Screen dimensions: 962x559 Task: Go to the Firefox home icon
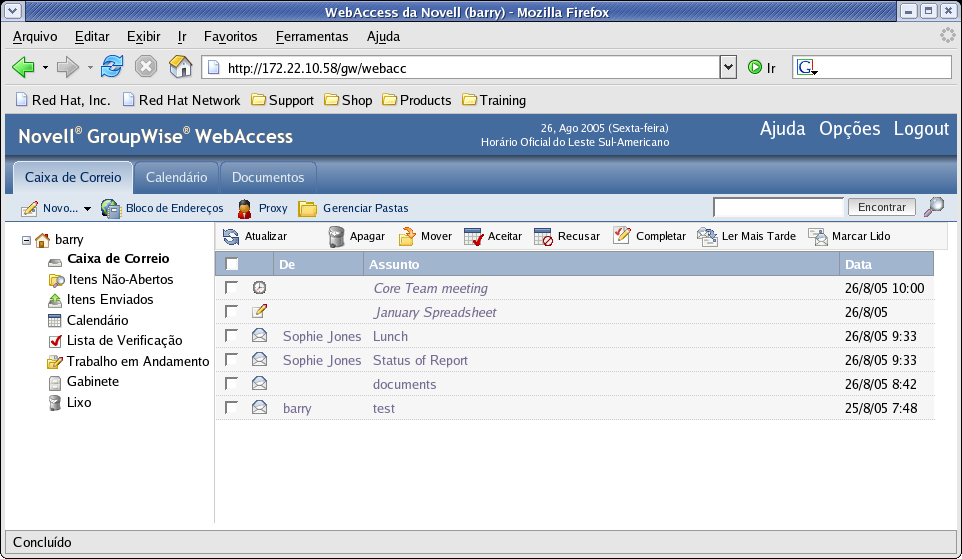click(x=180, y=66)
